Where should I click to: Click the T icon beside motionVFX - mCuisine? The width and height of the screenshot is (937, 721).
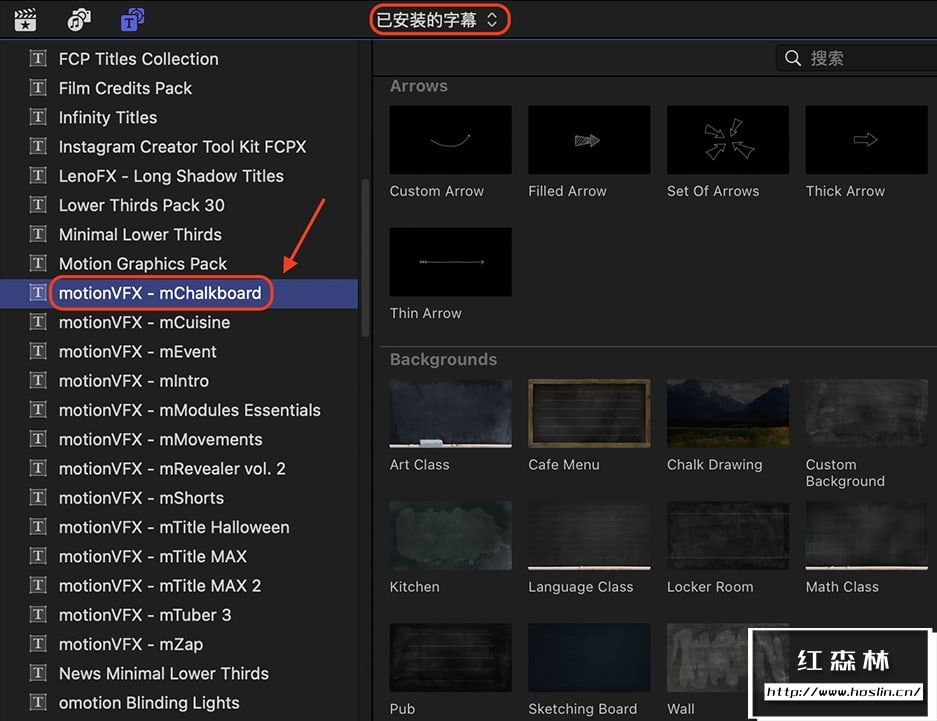coord(38,322)
